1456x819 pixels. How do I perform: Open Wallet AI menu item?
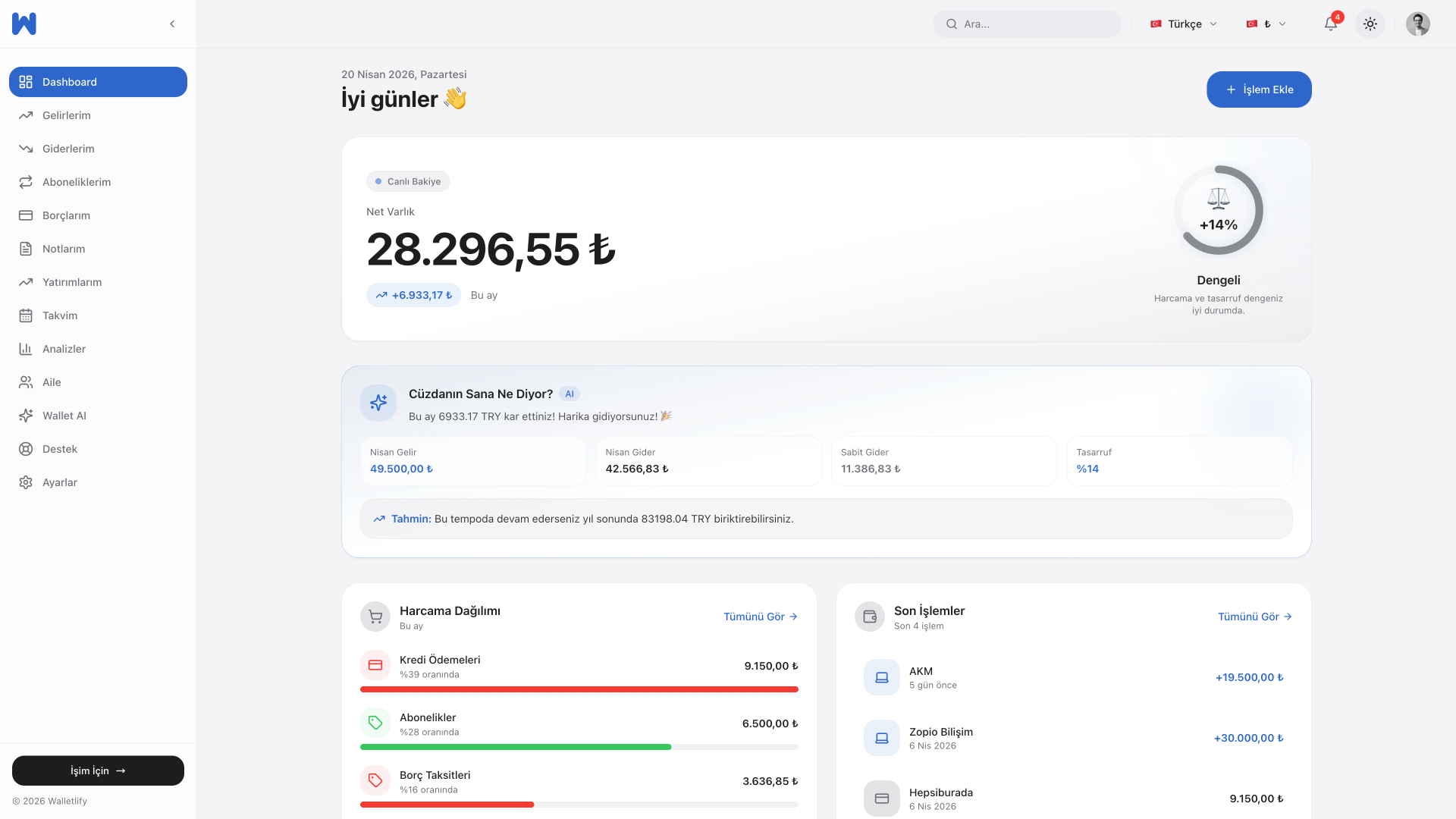[64, 416]
